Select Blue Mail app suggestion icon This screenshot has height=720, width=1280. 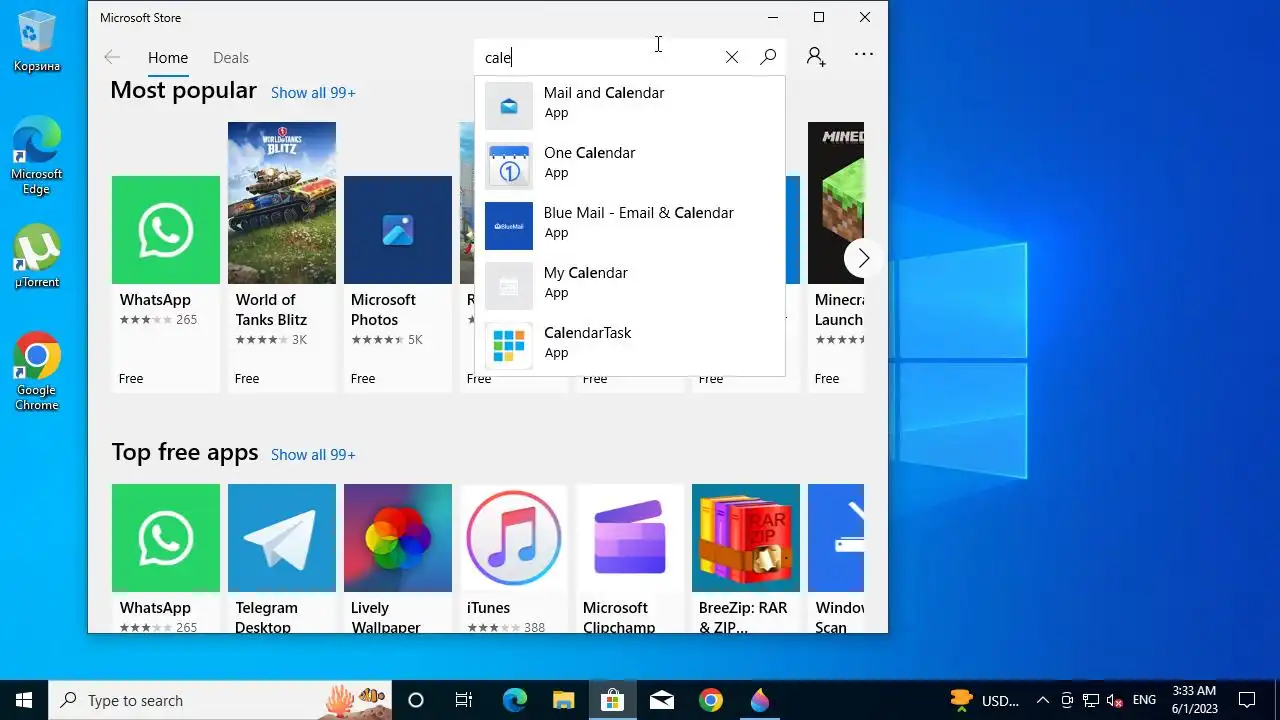pos(509,226)
